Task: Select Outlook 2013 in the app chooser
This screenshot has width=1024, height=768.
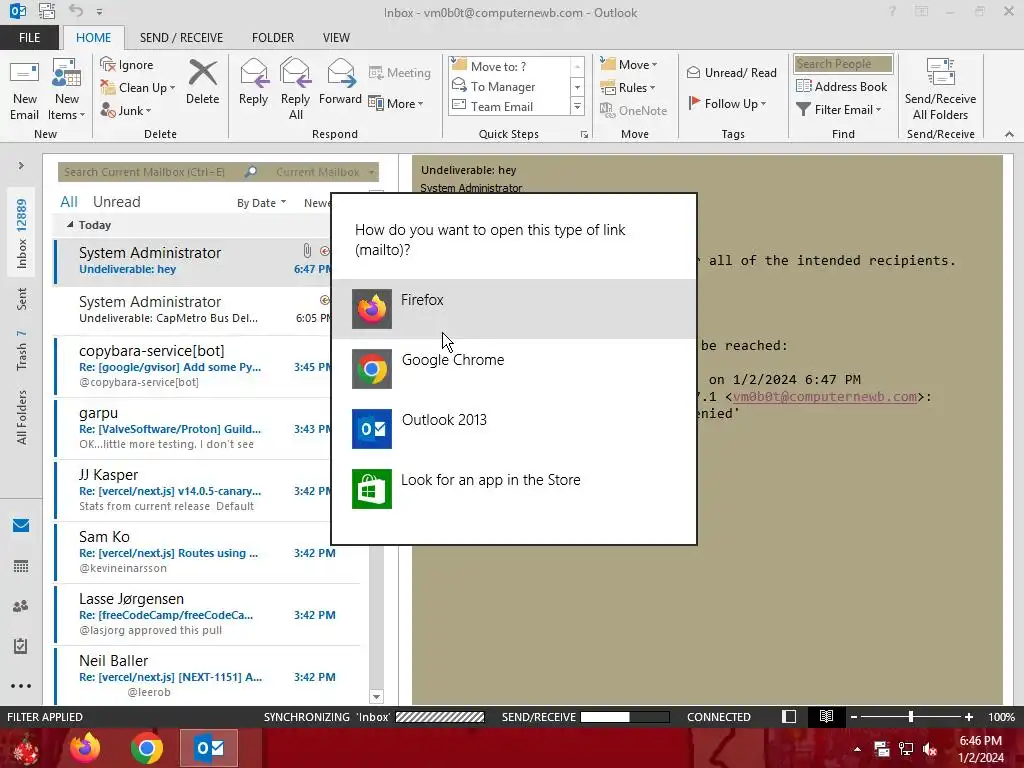Action: pyautogui.click(x=514, y=429)
